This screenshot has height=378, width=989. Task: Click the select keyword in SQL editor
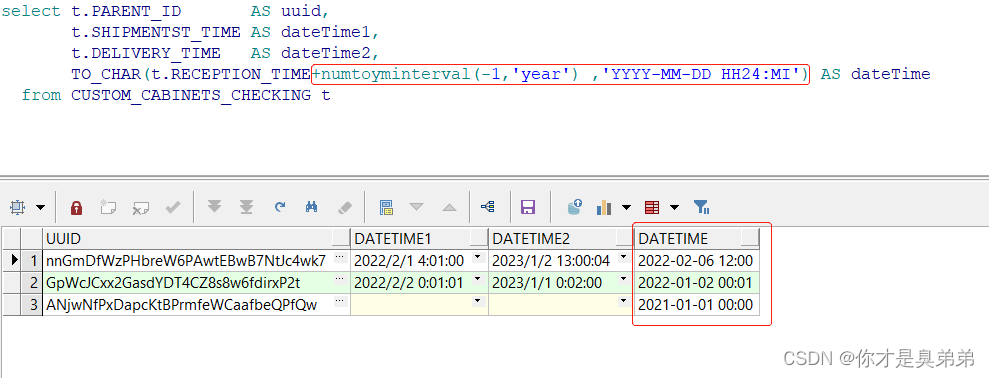tap(31, 11)
